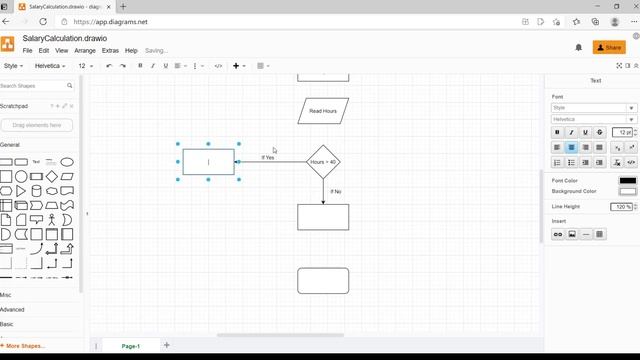This screenshot has width=640, height=360.
Task: Open the Style dropdown in the toolbar
Action: point(13,66)
